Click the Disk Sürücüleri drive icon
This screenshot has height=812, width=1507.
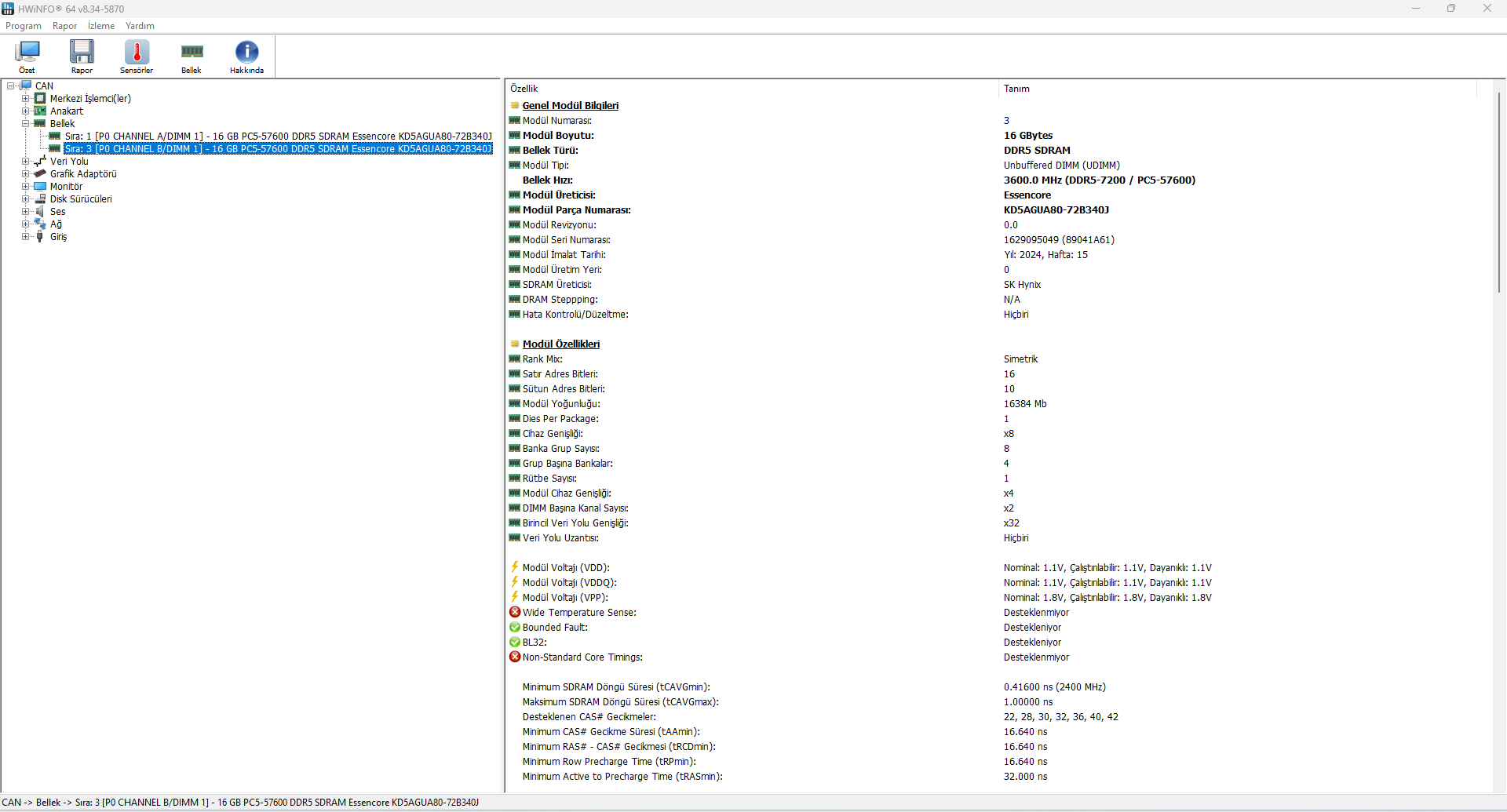[40, 198]
